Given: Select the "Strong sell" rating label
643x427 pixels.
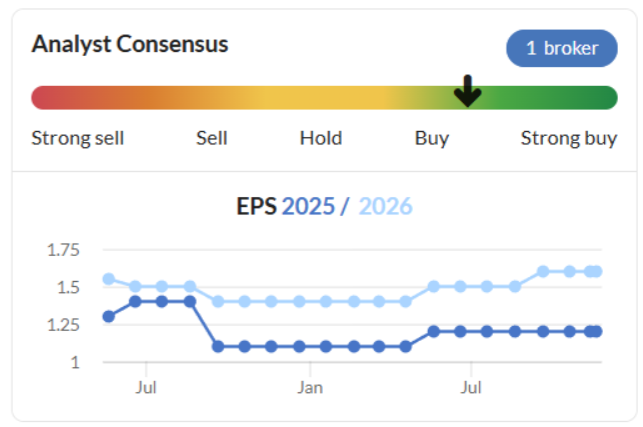Looking at the screenshot, I should [x=78, y=138].
